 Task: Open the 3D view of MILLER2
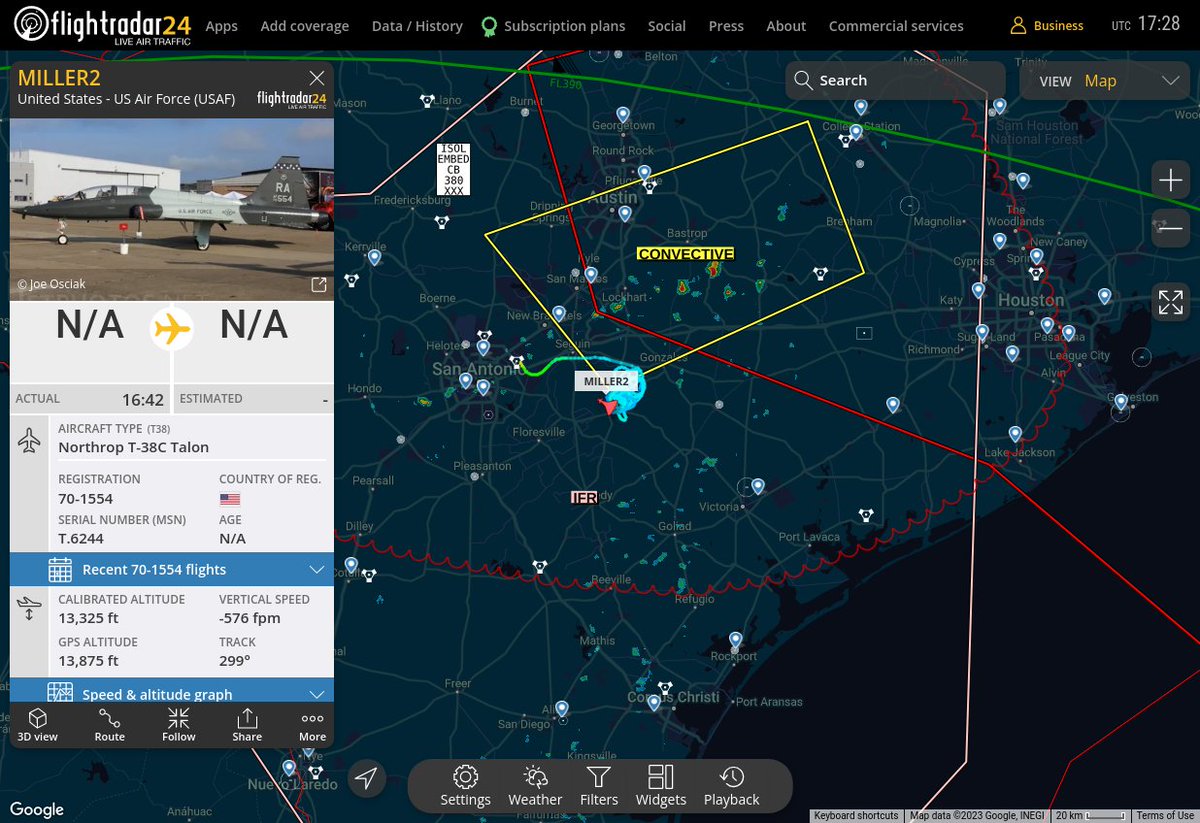tap(37, 724)
